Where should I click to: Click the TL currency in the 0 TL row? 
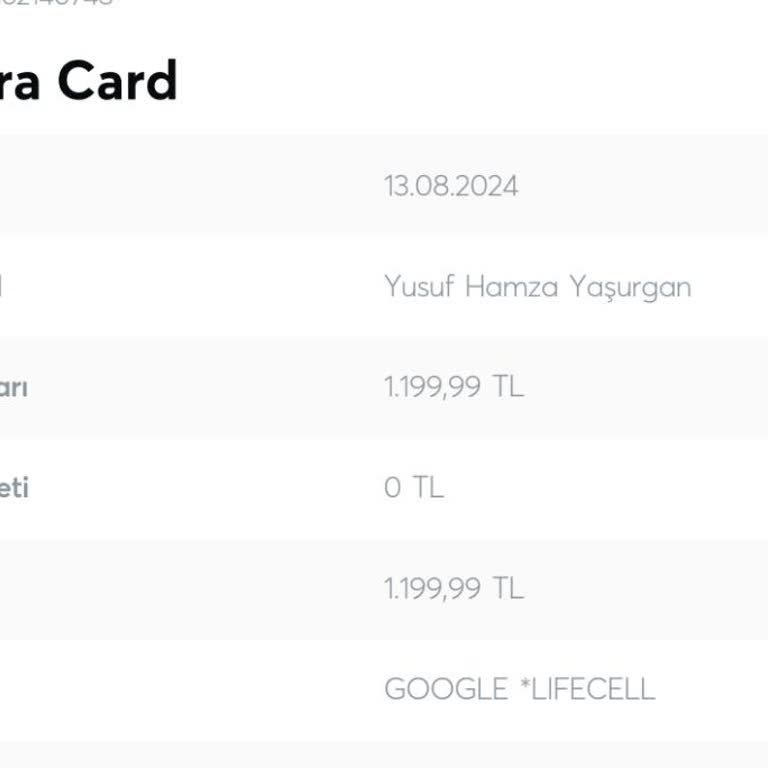click(427, 488)
